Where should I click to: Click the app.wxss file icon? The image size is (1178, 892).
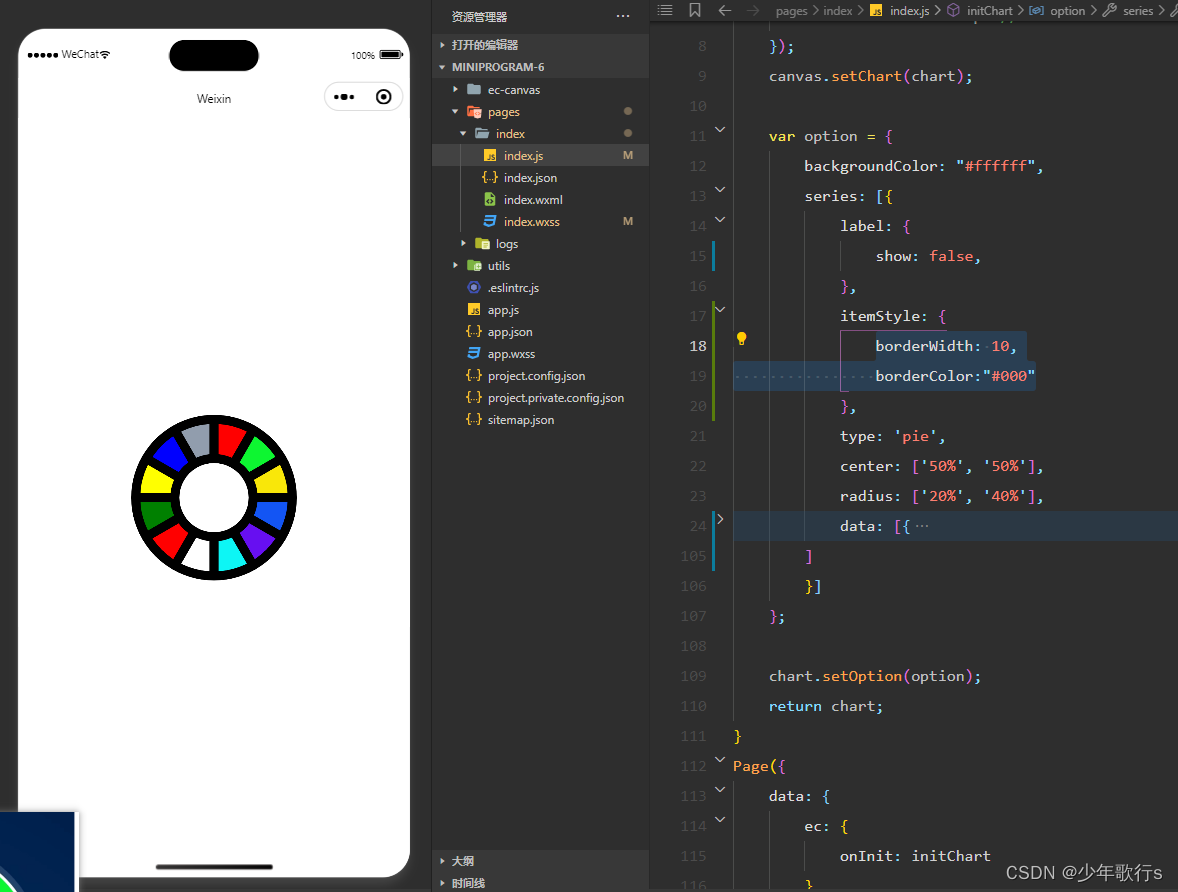[474, 353]
